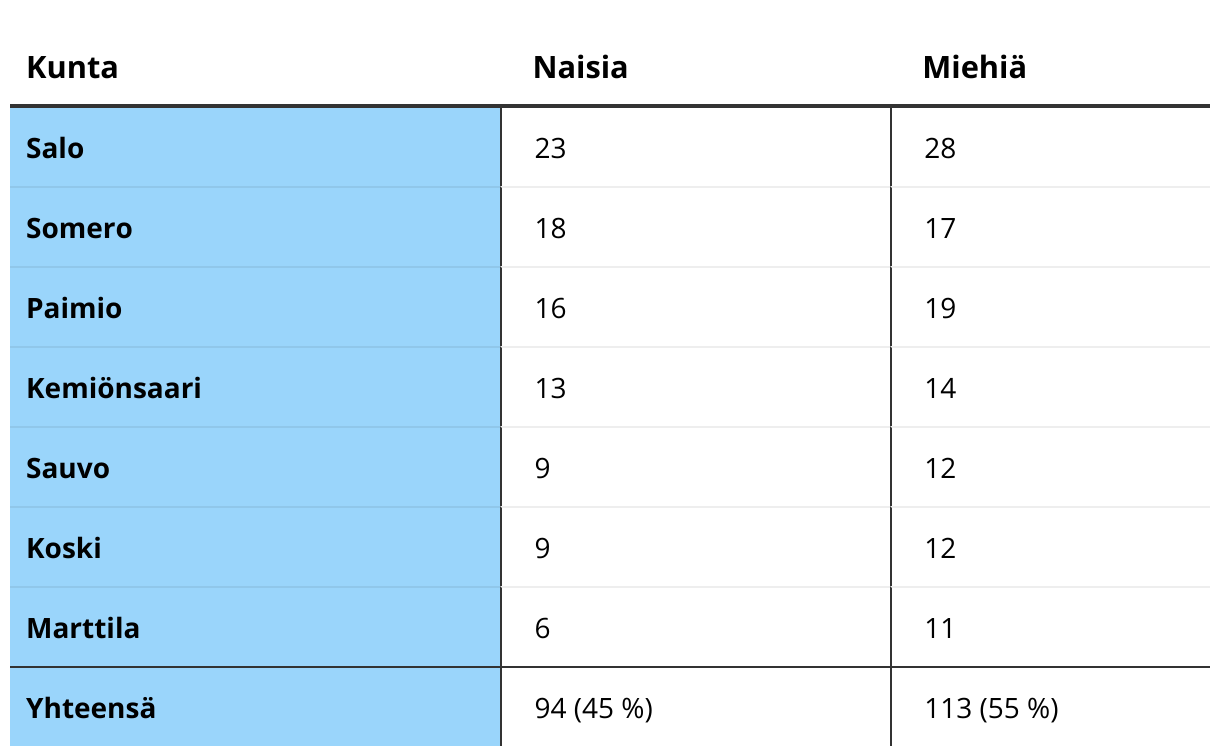This screenshot has height=756, width=1220.
Task: Click Salo's Naisia value 23
Action: click(550, 148)
